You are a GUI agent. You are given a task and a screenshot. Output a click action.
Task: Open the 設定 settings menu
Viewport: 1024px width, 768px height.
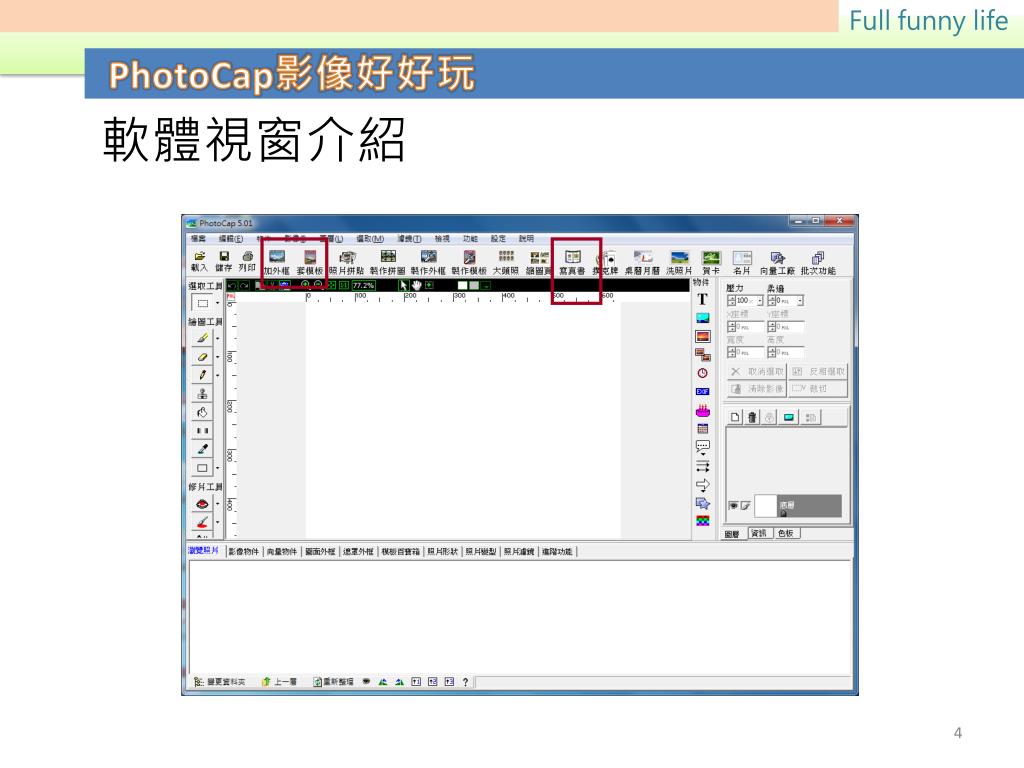498,239
